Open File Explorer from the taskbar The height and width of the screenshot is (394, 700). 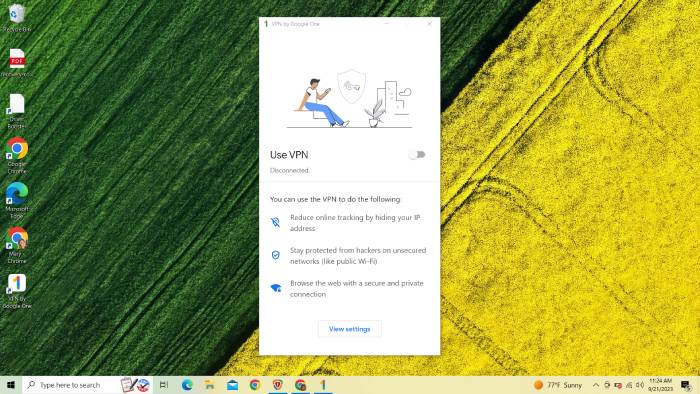pos(209,385)
